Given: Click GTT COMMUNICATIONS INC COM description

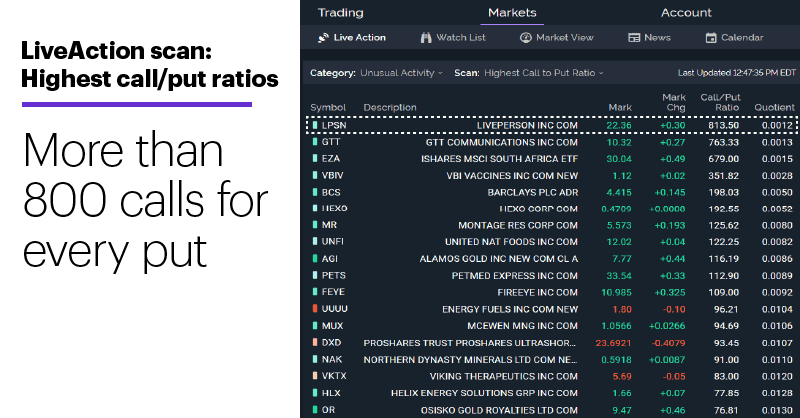Looking at the screenshot, I should coord(502,142).
